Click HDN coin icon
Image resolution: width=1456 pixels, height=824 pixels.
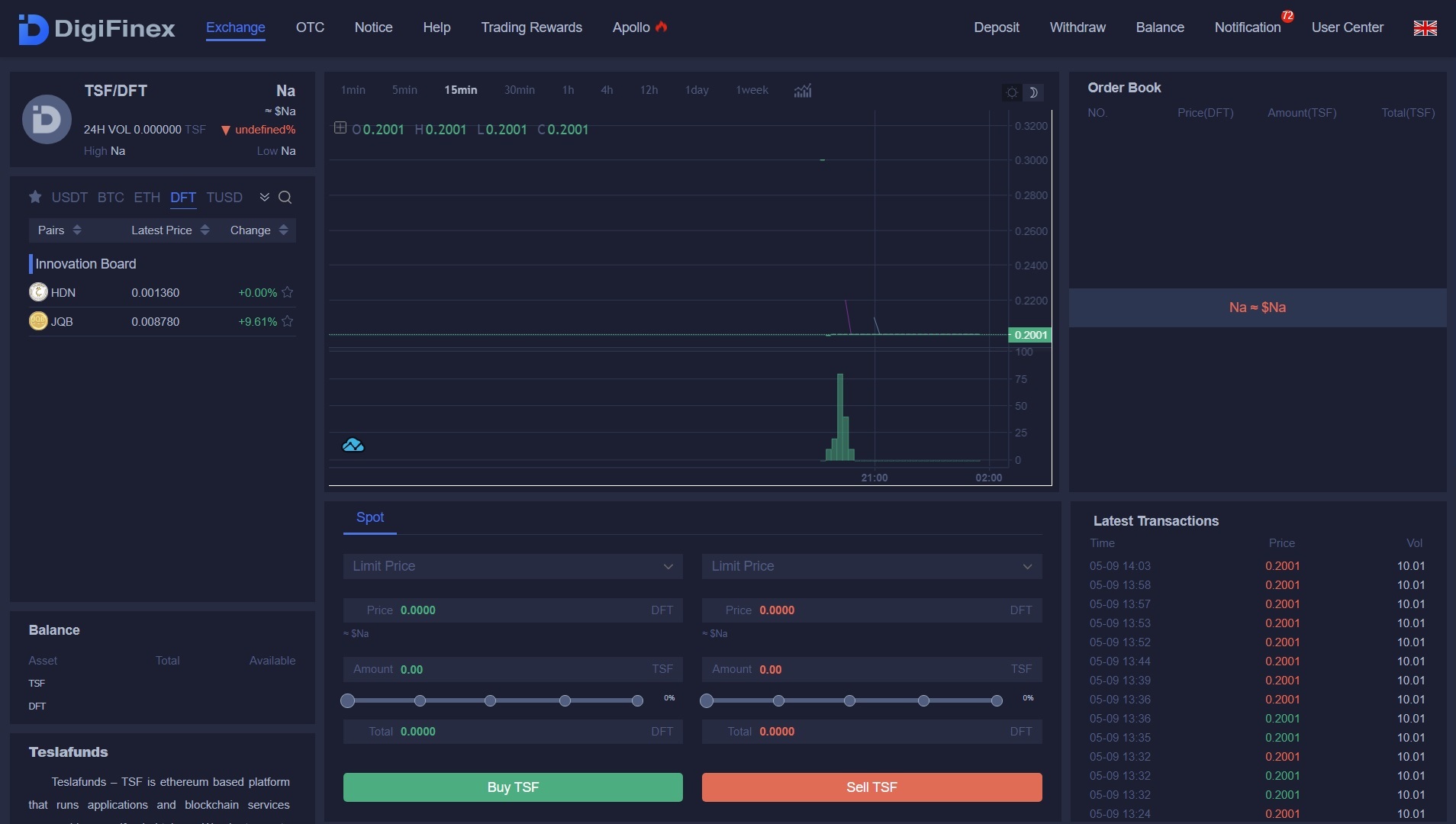(38, 292)
